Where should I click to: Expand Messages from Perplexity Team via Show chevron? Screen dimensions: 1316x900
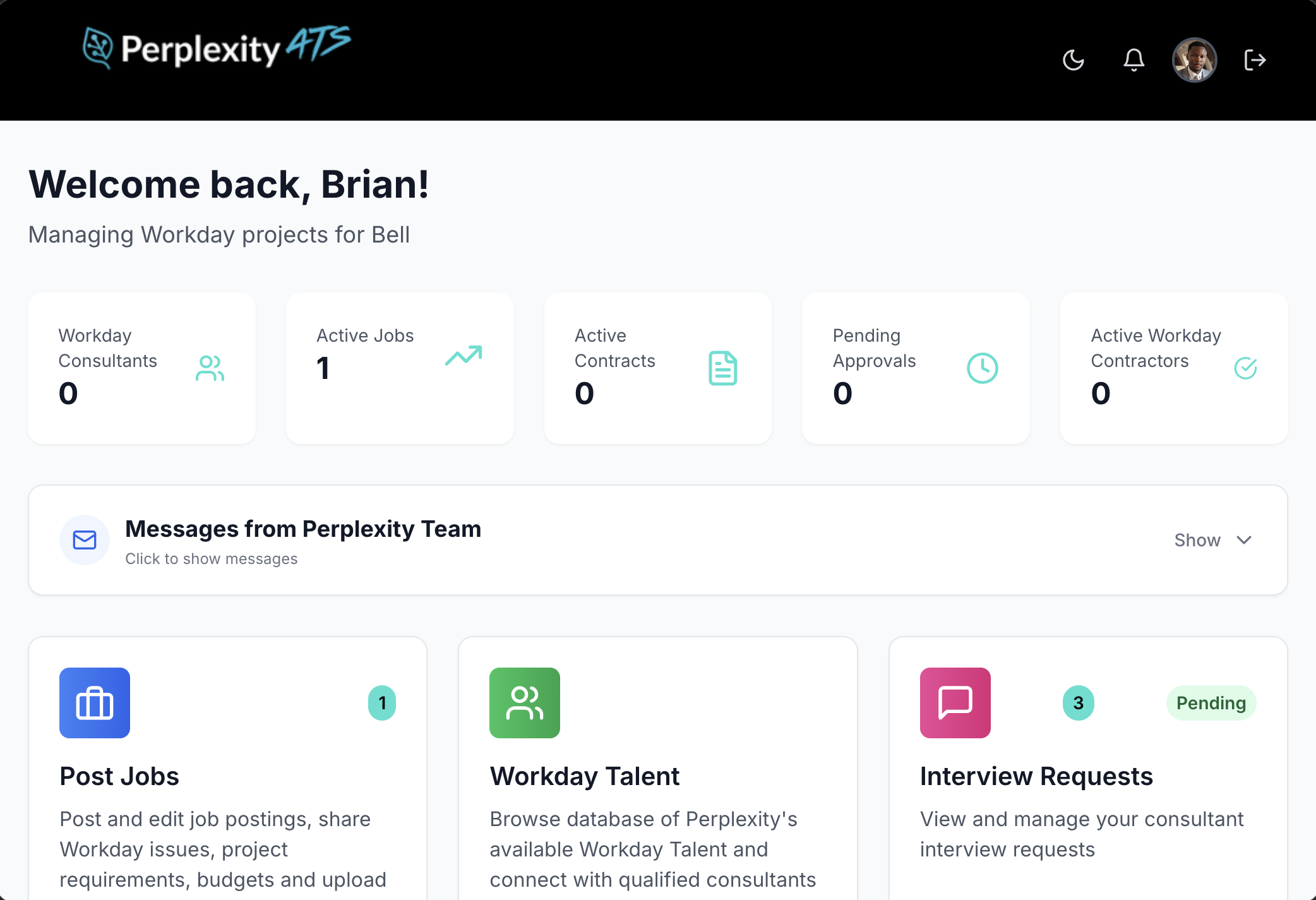(x=1245, y=540)
